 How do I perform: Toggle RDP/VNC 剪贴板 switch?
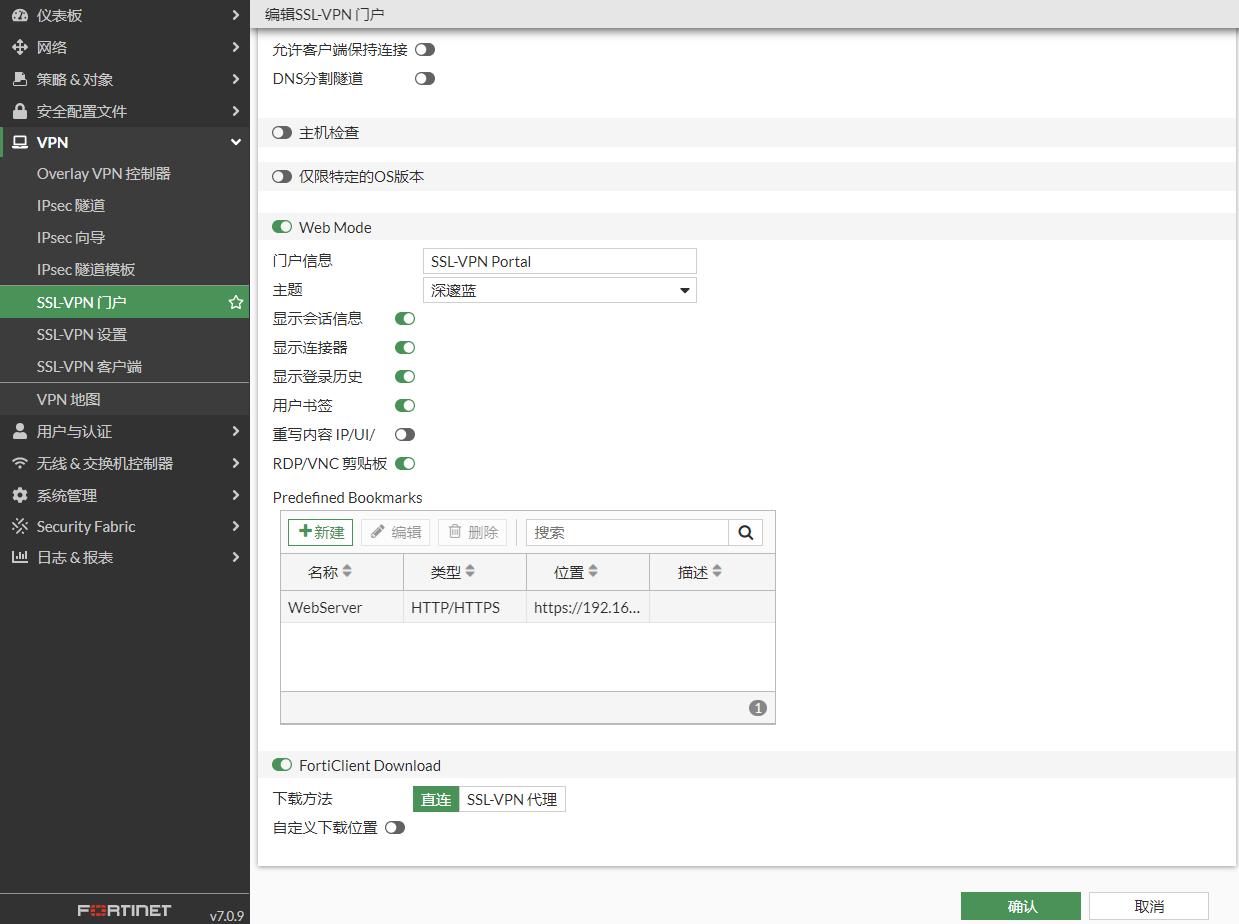click(x=405, y=464)
